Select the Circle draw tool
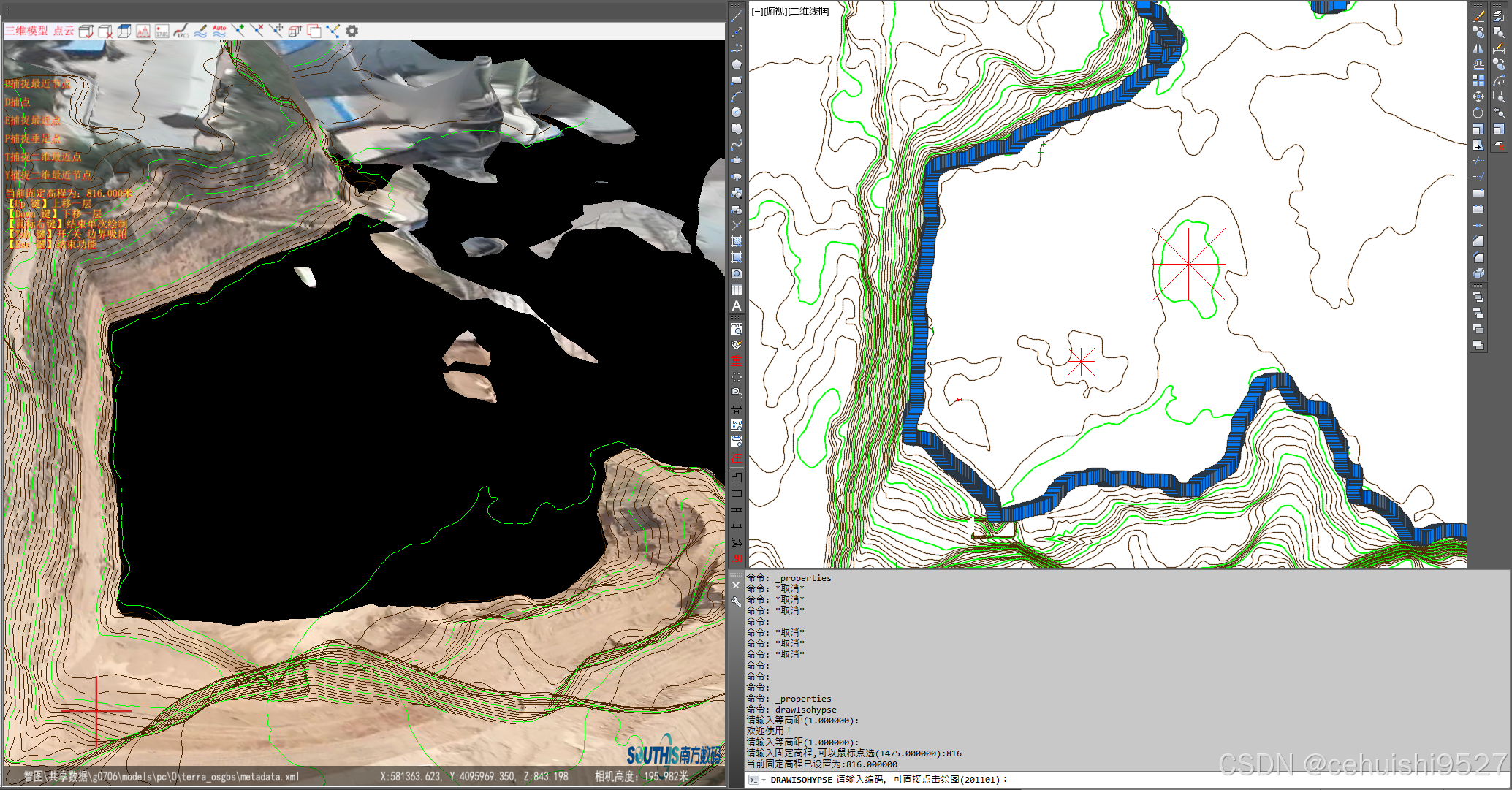This screenshot has height=790, width=1512. tap(737, 112)
